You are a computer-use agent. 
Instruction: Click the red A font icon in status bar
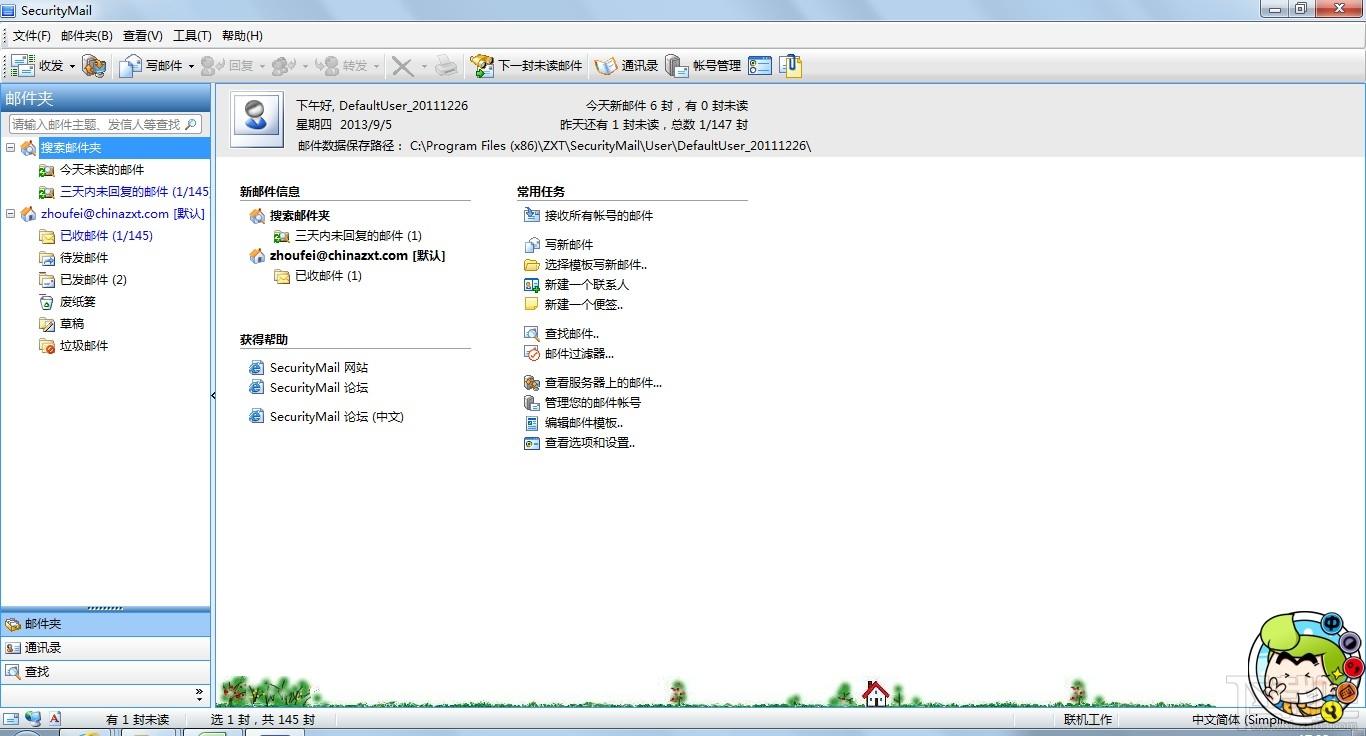[54, 719]
